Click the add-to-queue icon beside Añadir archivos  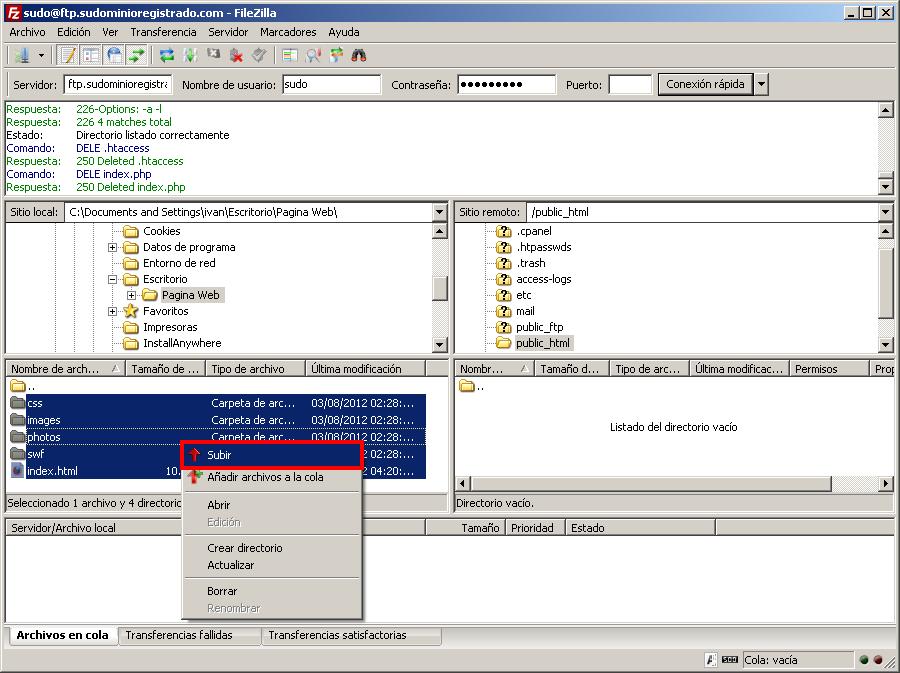[x=195, y=477]
